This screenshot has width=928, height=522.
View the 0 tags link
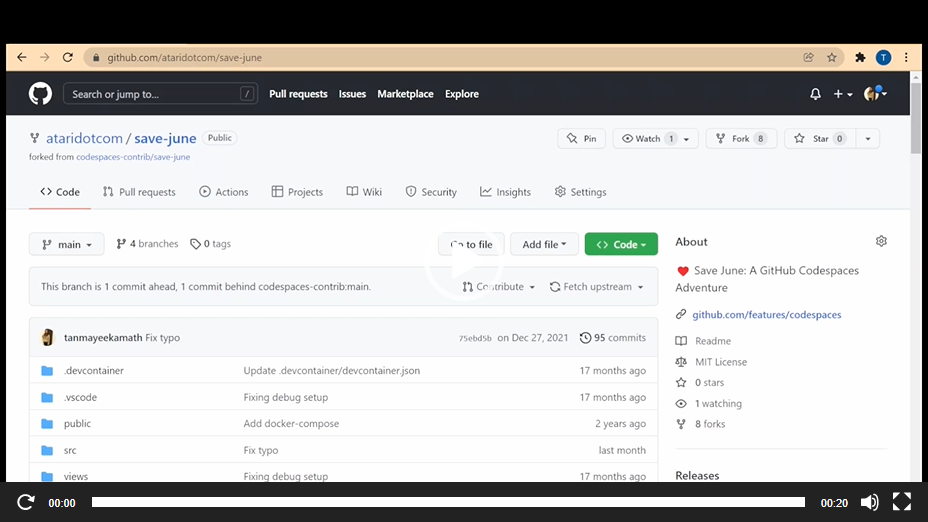pyautogui.click(x=211, y=244)
